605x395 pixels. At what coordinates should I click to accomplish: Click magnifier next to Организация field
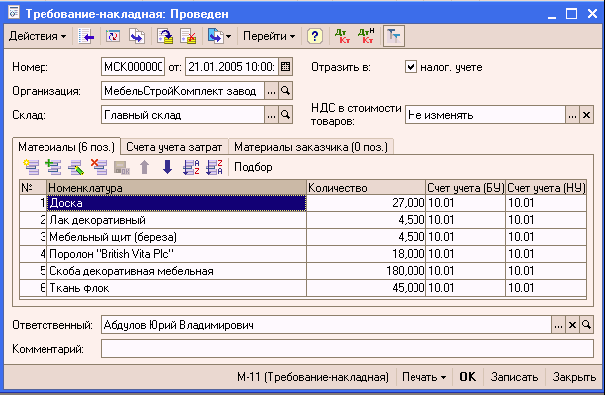[286, 91]
